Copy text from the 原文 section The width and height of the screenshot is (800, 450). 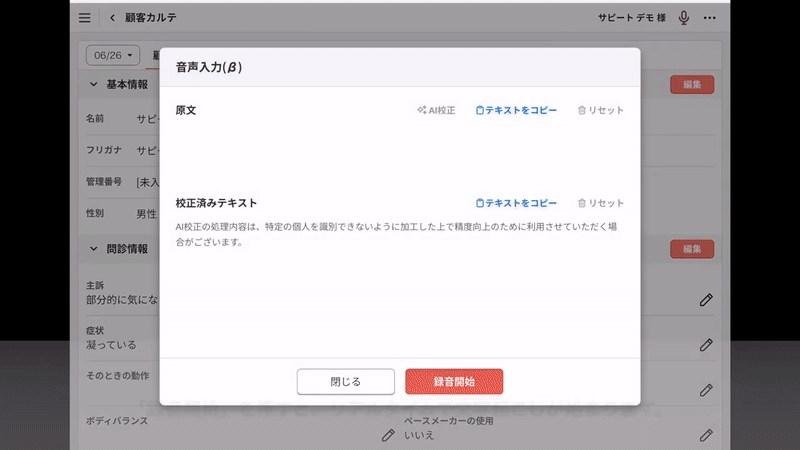tap(516, 110)
